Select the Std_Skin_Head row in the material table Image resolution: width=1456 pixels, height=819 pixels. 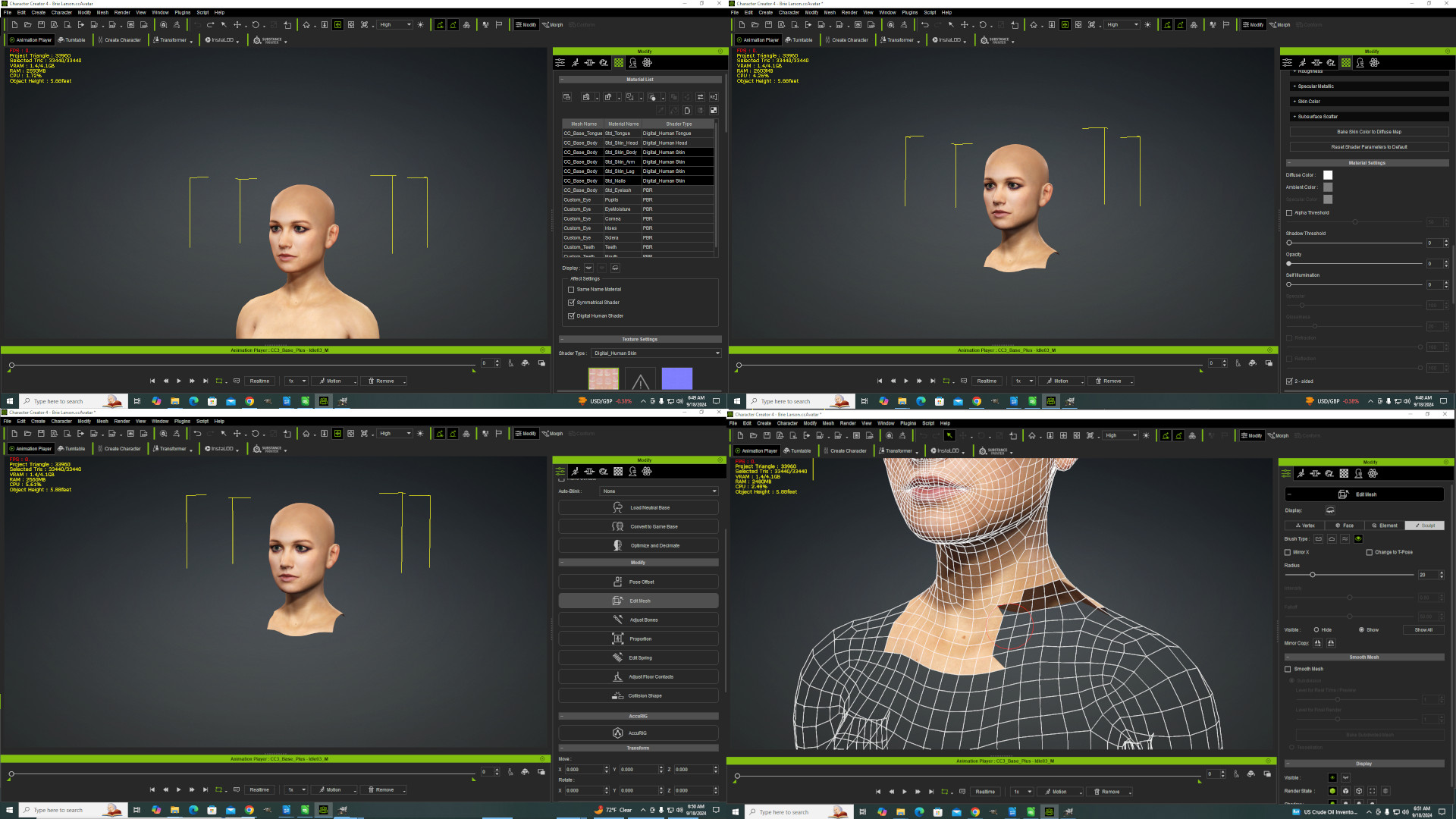click(x=638, y=143)
